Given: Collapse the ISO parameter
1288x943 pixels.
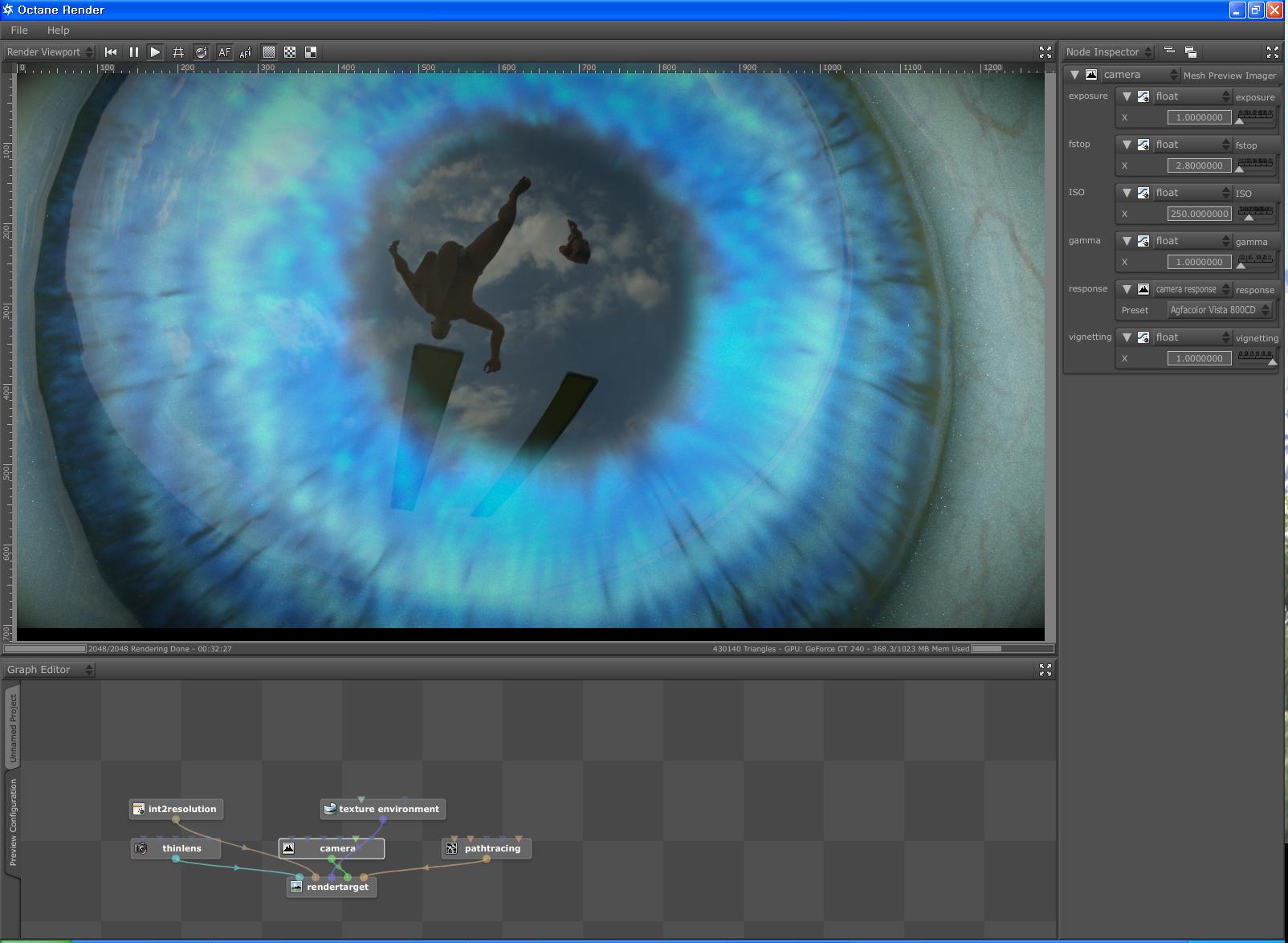Looking at the screenshot, I should 1127,193.
